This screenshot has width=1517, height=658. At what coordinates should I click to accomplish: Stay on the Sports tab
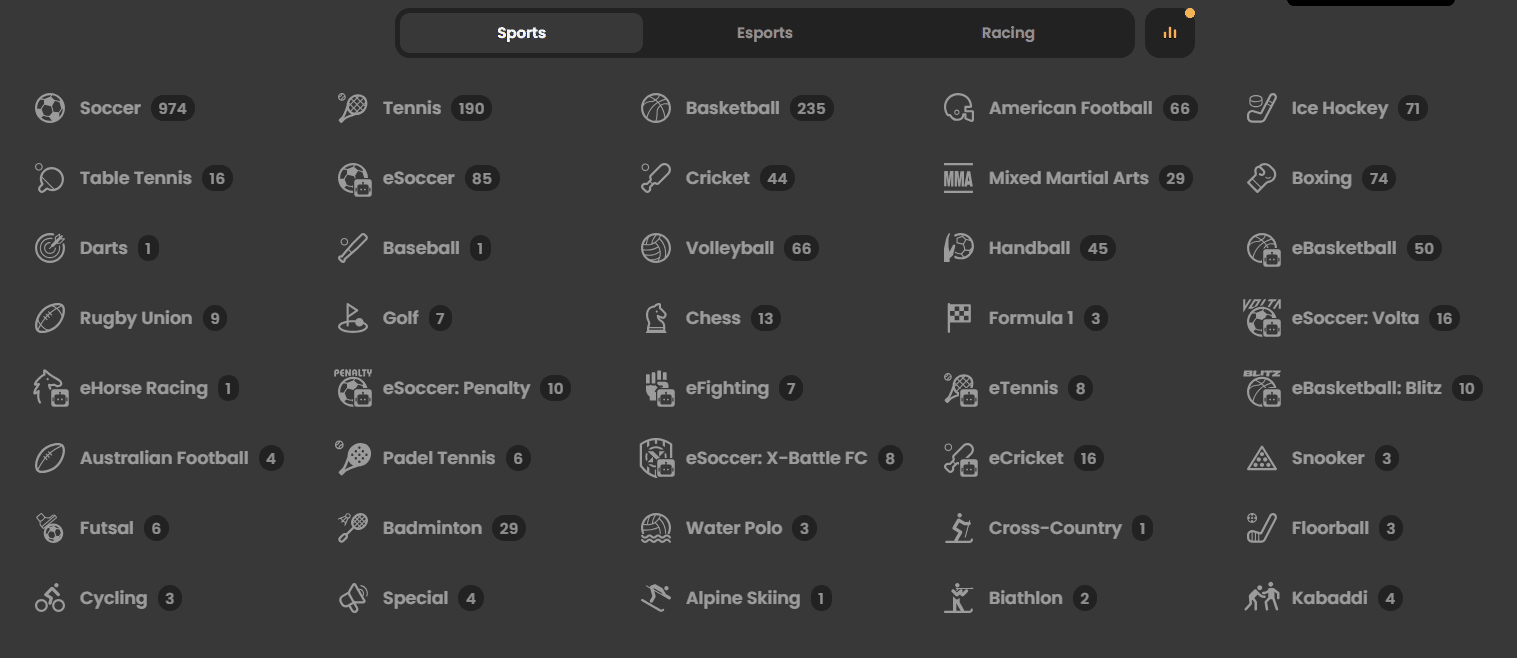521,32
